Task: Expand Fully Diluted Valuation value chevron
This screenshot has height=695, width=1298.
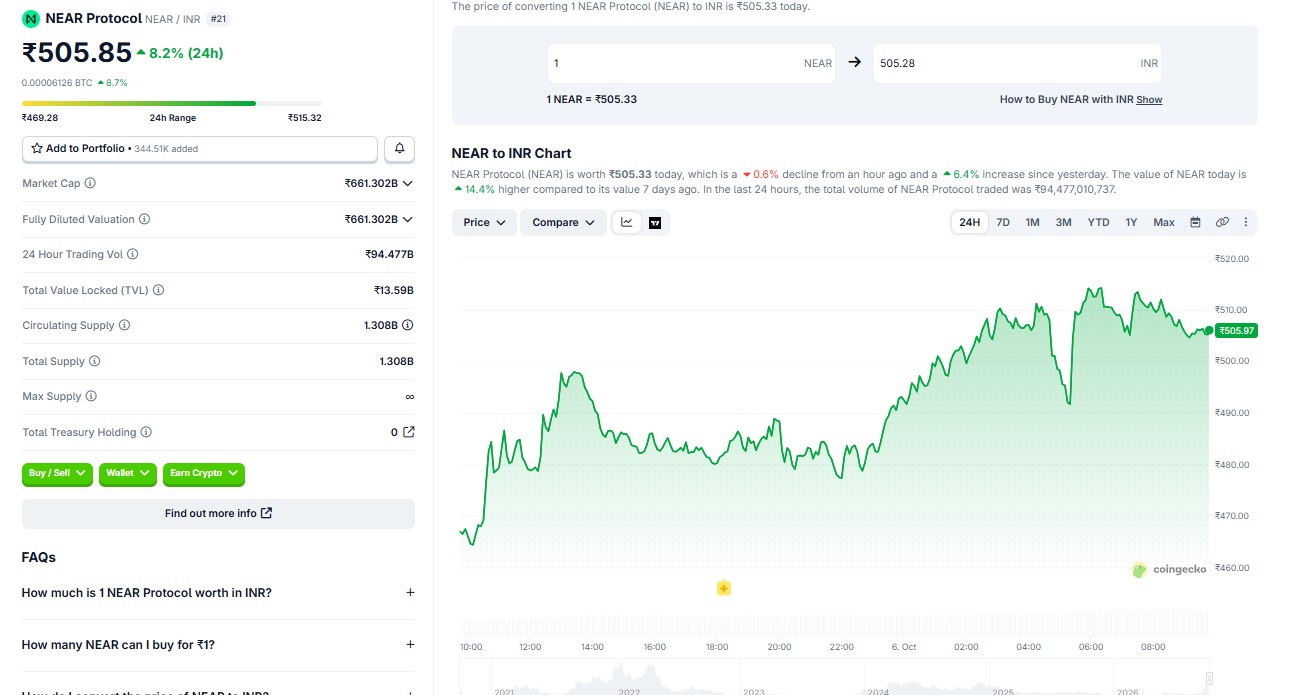Action: (408, 219)
